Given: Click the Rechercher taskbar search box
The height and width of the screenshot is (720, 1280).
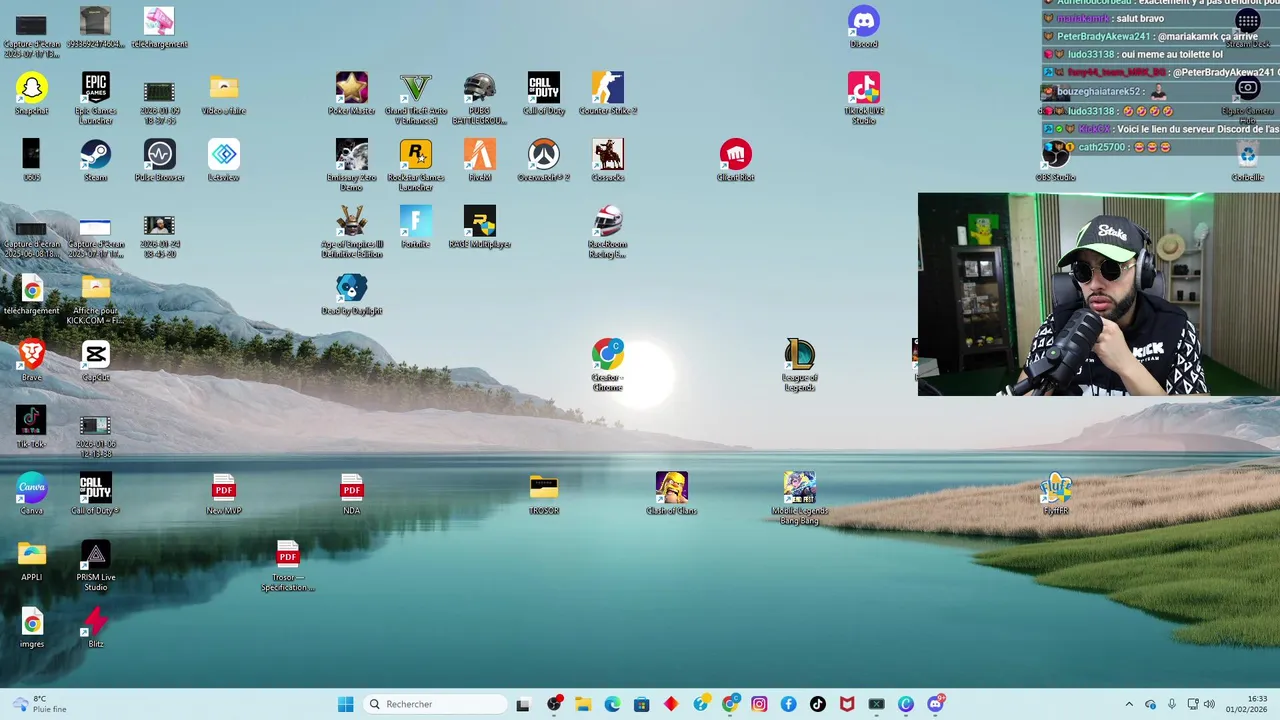Looking at the screenshot, I should coord(434,704).
